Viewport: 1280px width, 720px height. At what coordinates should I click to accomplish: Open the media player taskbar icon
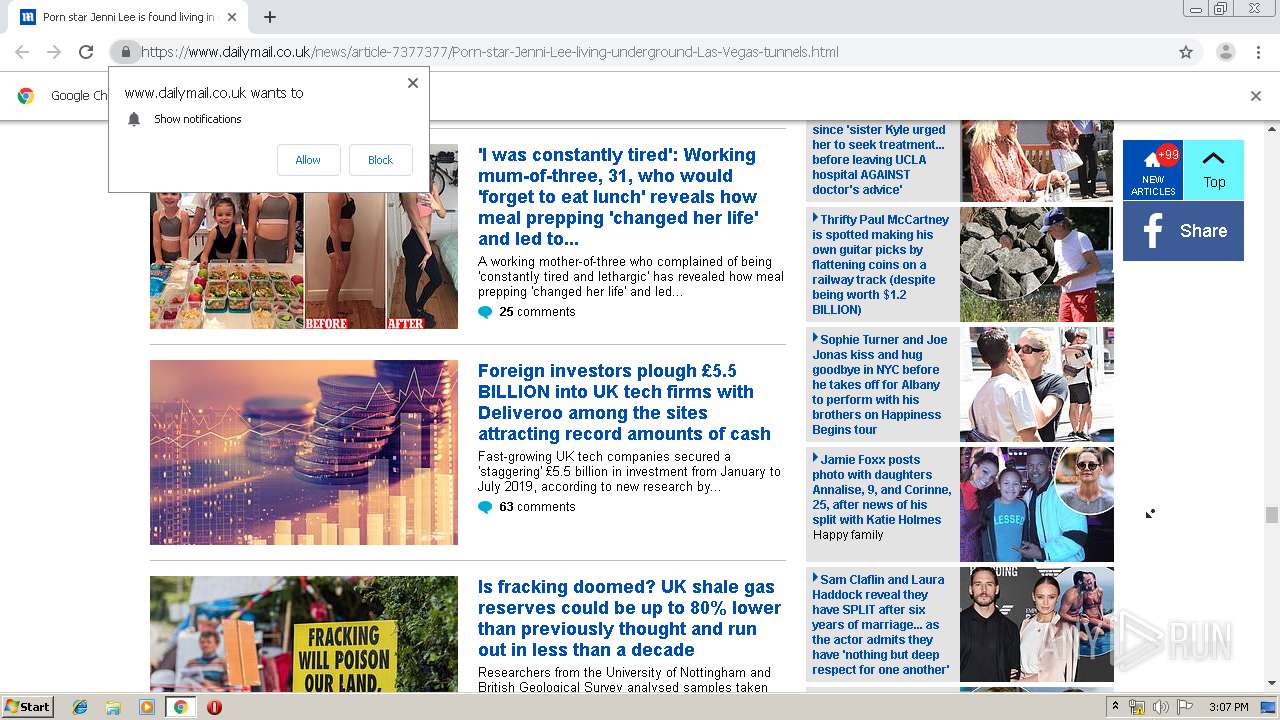tap(147, 707)
